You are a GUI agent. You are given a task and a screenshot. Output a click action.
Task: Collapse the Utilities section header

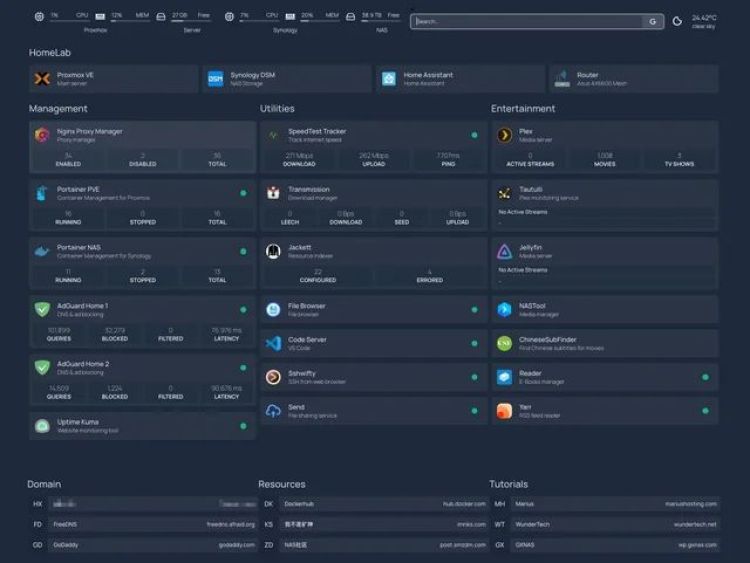pos(277,108)
